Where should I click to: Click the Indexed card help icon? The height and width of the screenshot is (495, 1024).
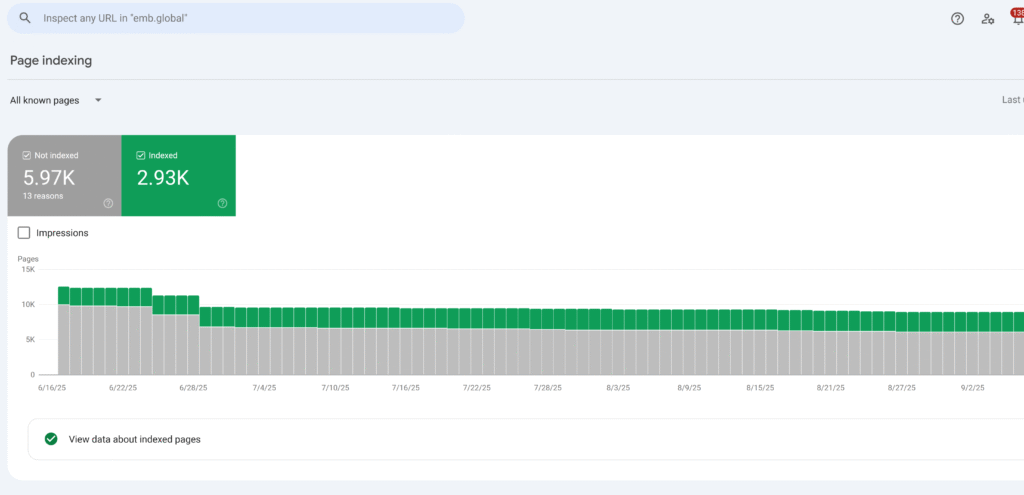coord(222,204)
